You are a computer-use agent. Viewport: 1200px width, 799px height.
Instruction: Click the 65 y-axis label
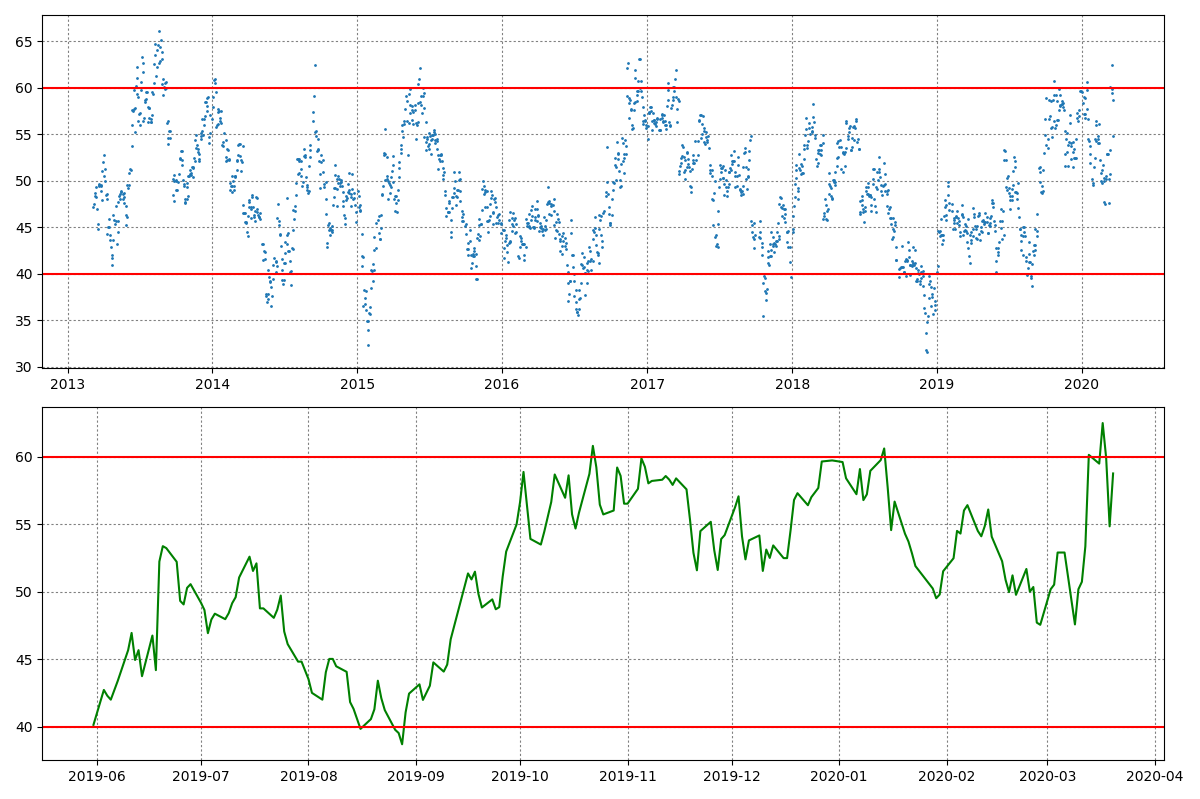tap(26, 42)
